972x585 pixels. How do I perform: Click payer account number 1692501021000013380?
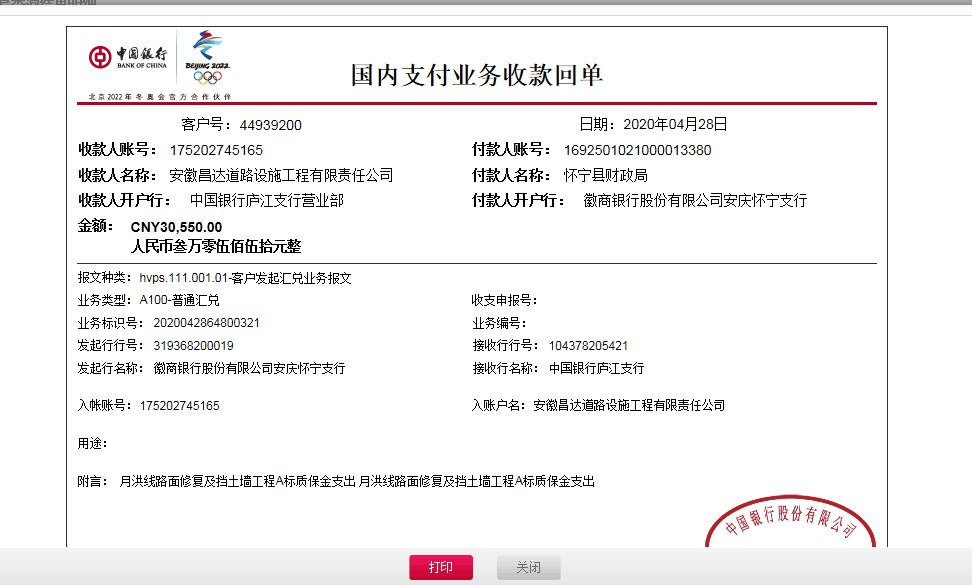pos(638,150)
